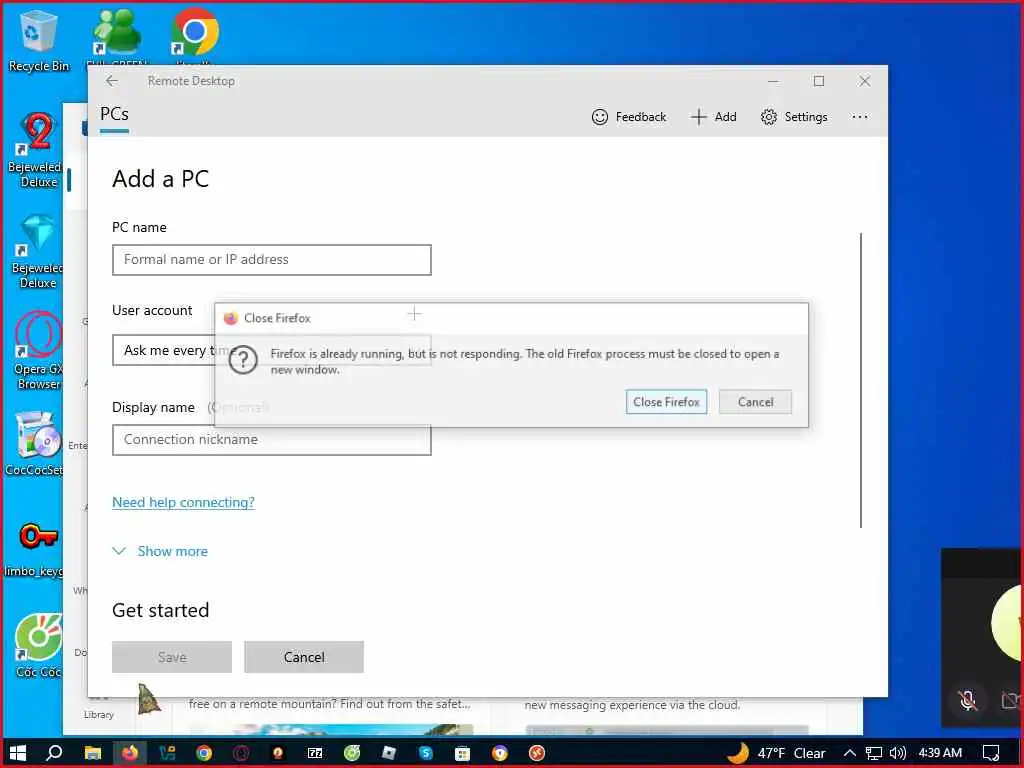
Task: Click the PC name input field
Action: (272, 260)
